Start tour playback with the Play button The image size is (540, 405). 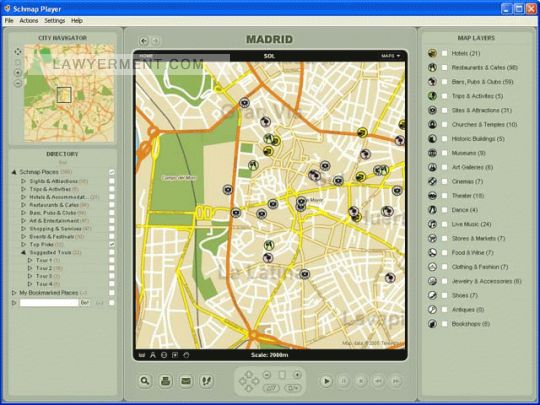326,381
